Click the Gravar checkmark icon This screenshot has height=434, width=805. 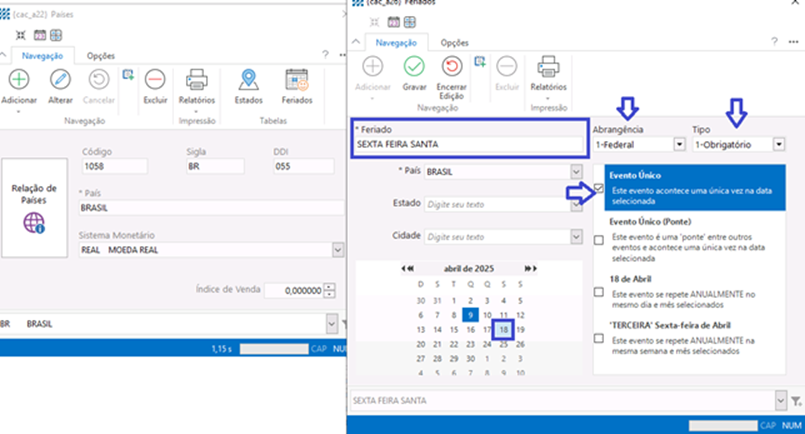click(414, 67)
